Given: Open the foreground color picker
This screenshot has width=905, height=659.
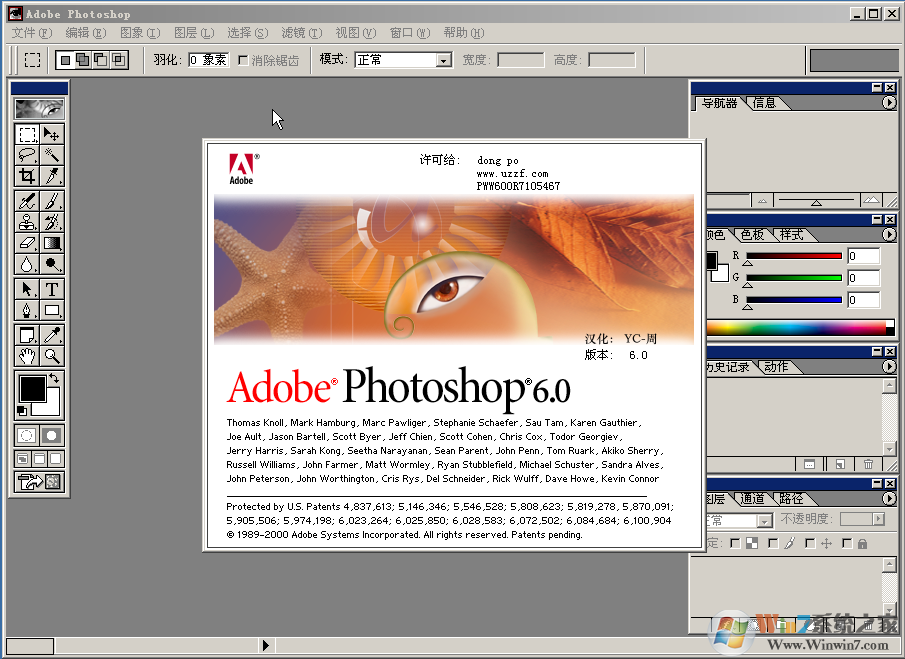Looking at the screenshot, I should click(x=33, y=388).
